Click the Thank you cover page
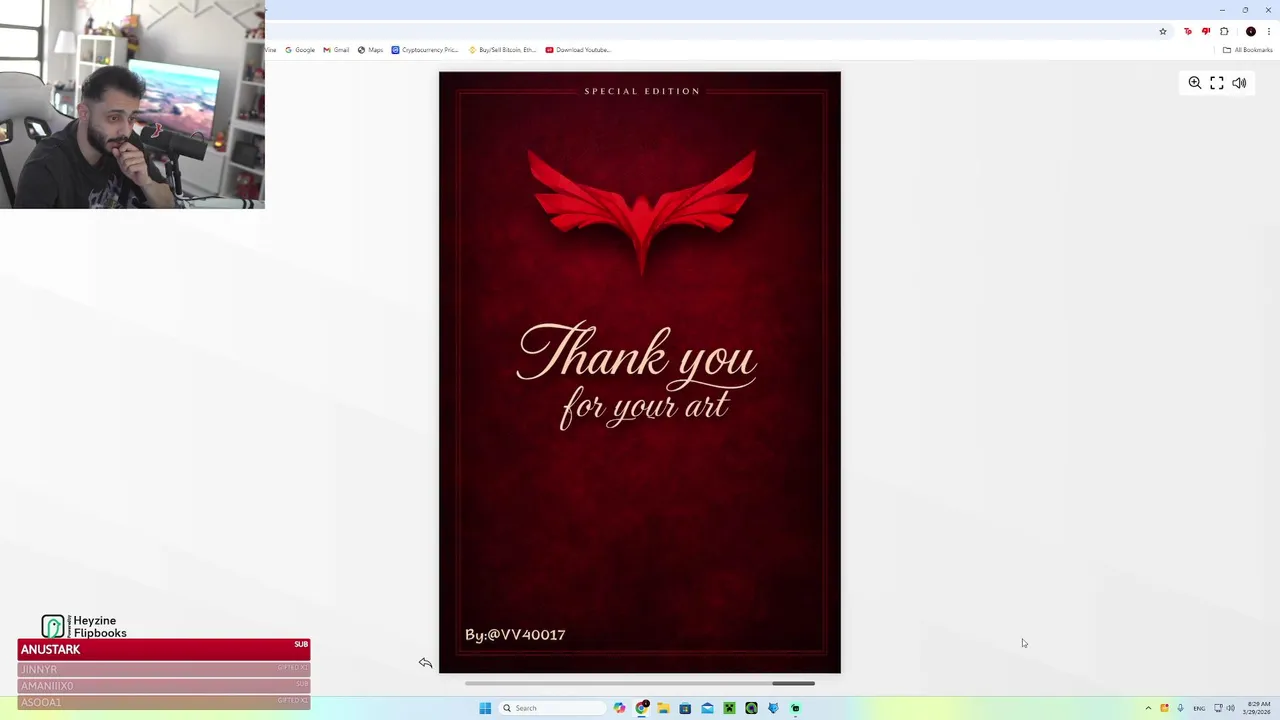This screenshot has width=1280, height=720. pos(640,373)
